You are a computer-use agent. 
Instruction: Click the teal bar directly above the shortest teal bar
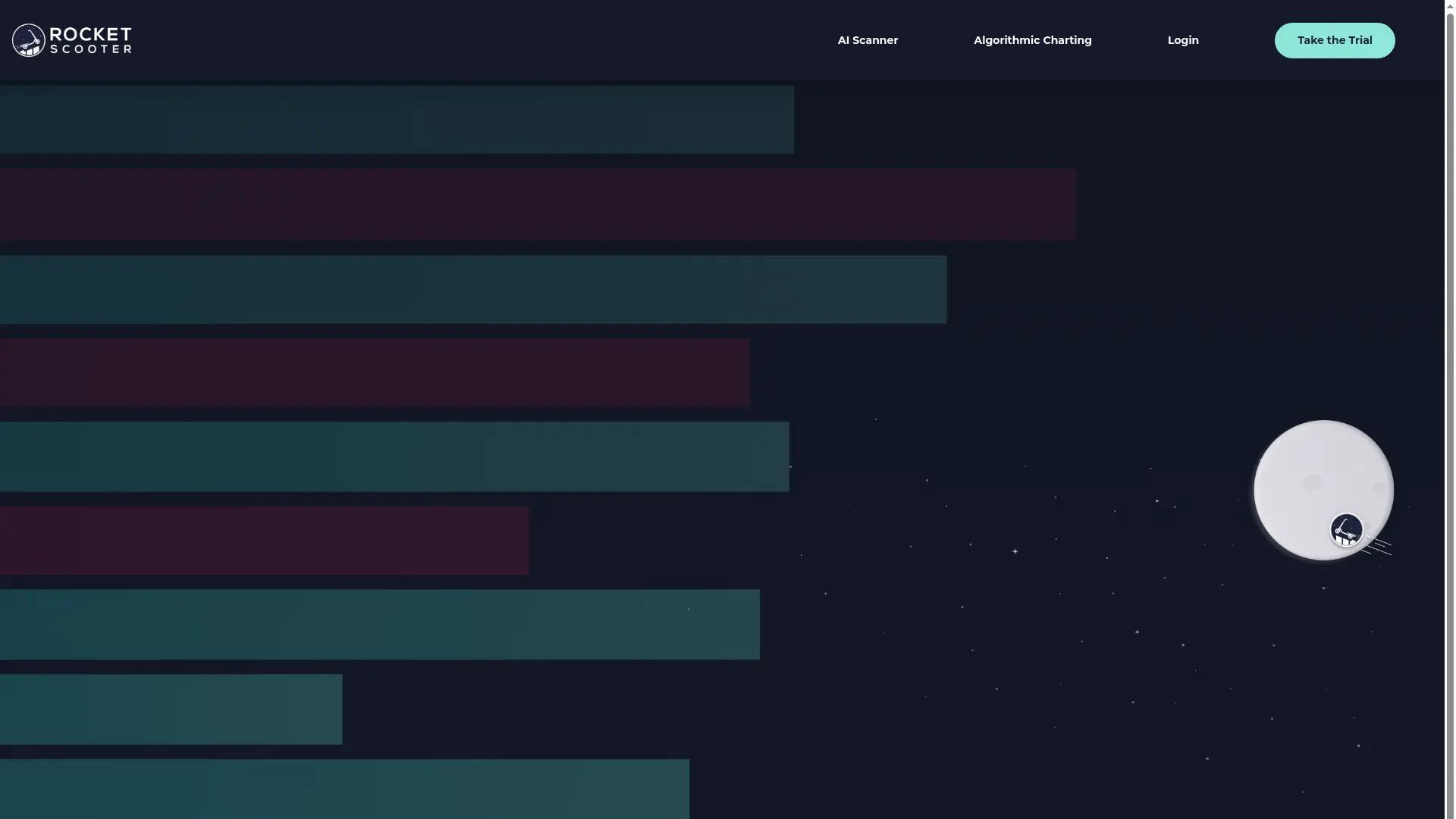coord(379,624)
